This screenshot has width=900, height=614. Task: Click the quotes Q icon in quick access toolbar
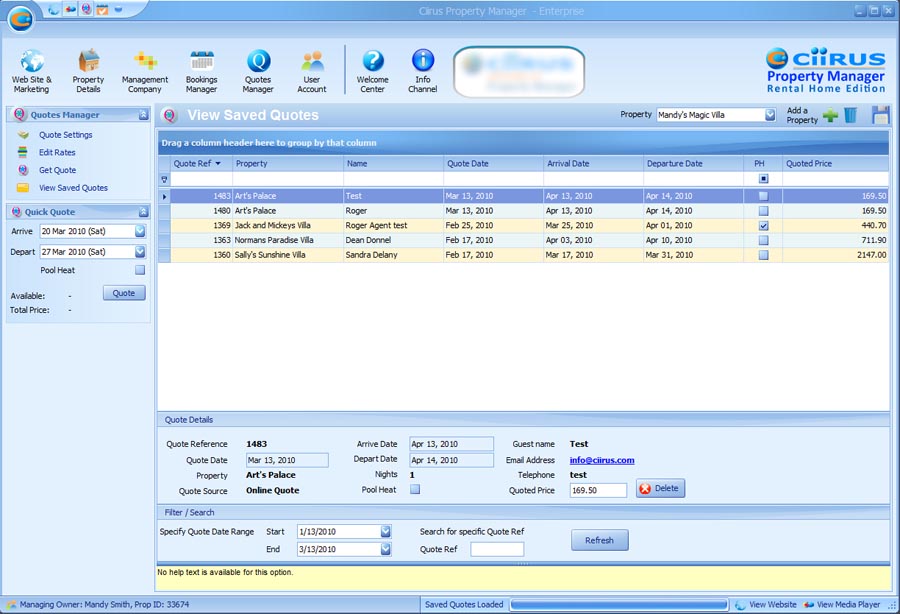tap(86, 9)
